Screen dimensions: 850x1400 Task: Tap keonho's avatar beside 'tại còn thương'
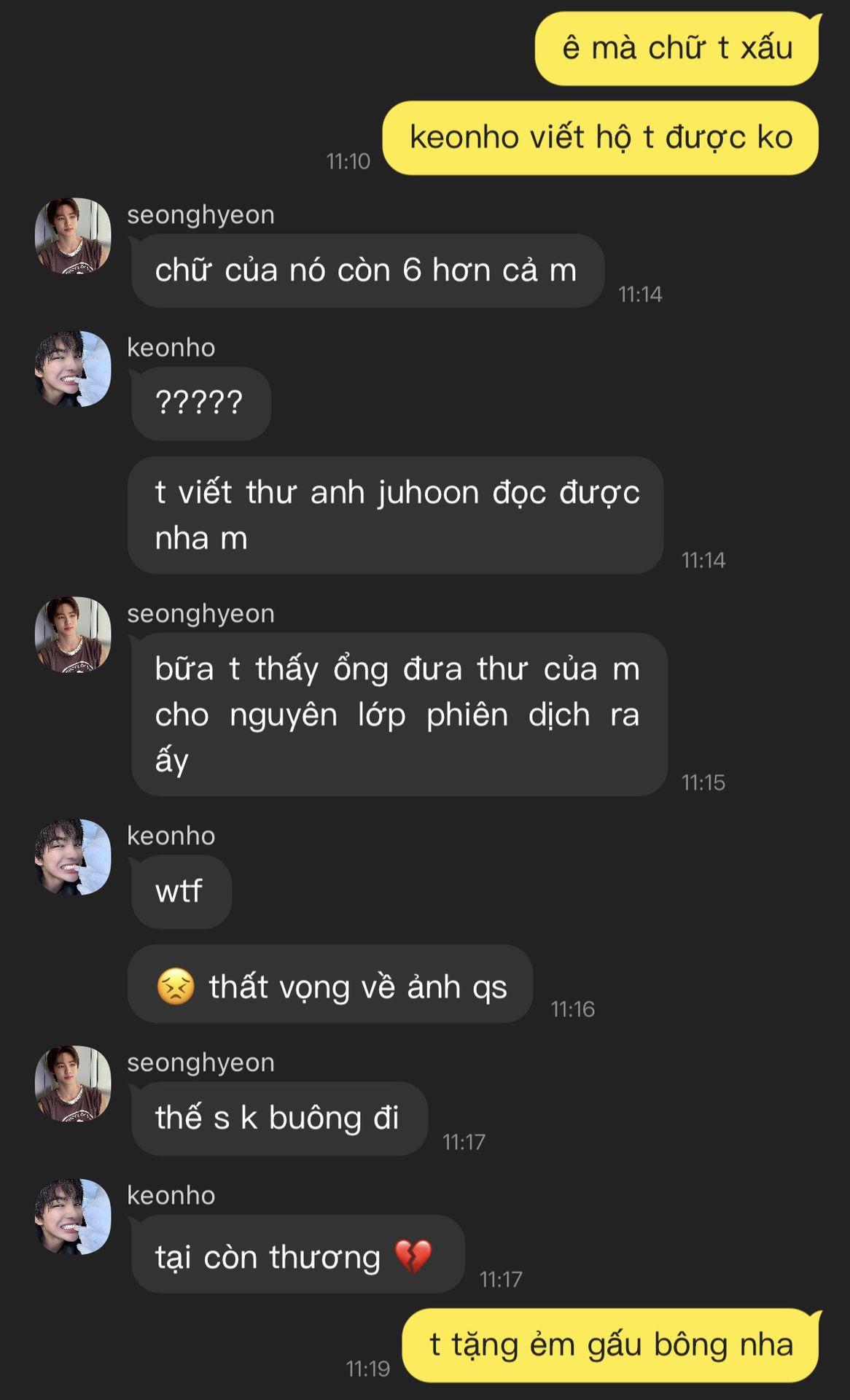(73, 1217)
